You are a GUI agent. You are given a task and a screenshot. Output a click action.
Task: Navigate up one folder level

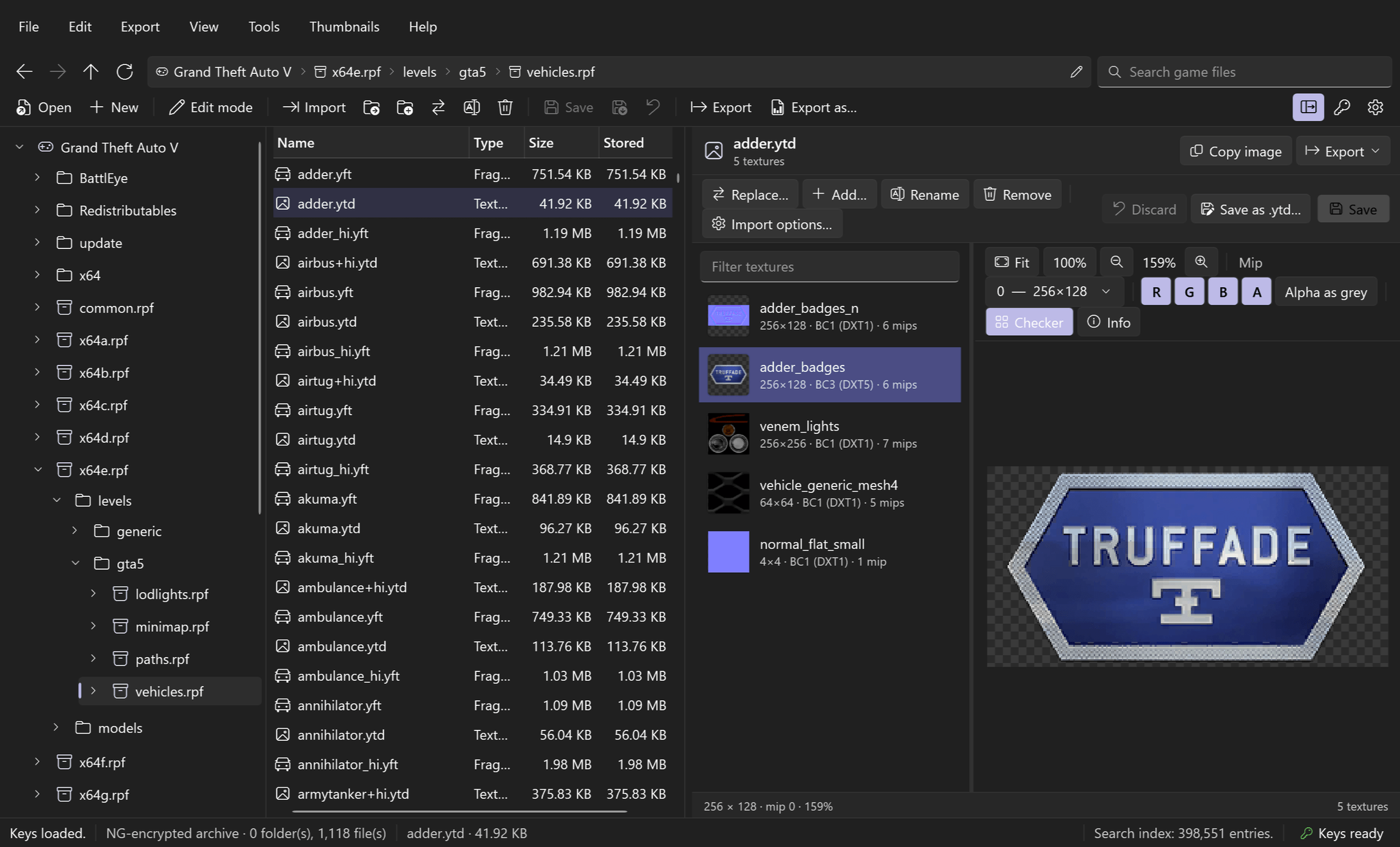coord(91,71)
